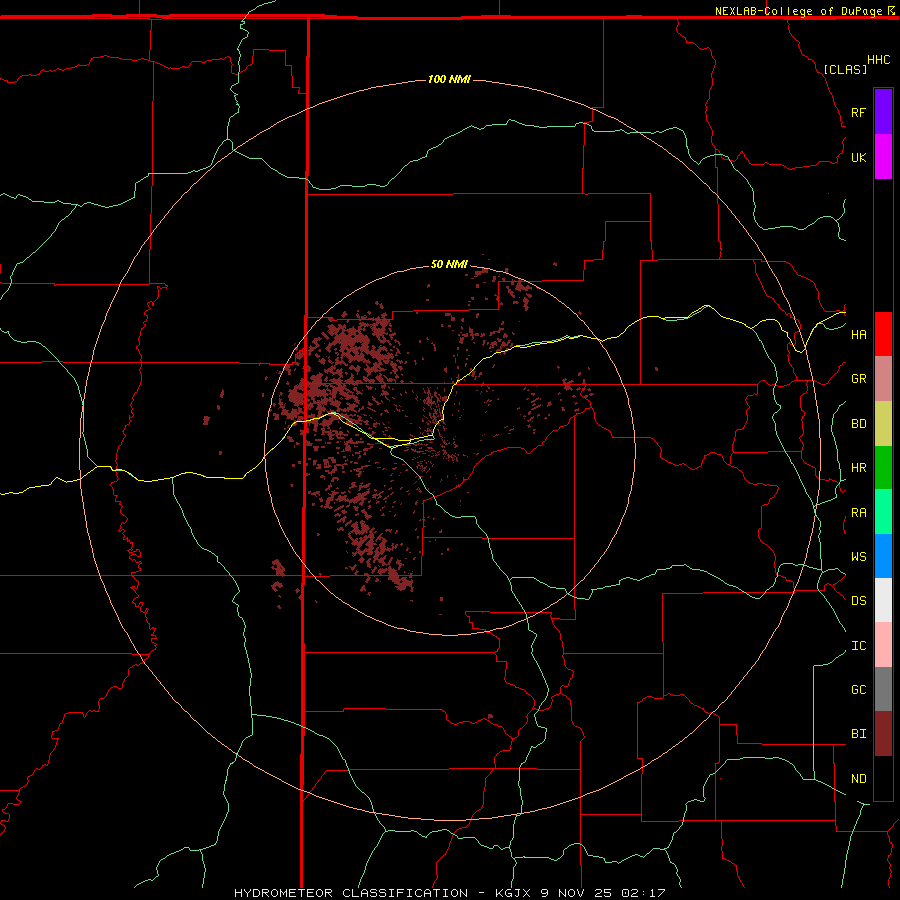900x900 pixels.
Task: Click the BI legend label
Action: tap(858, 734)
